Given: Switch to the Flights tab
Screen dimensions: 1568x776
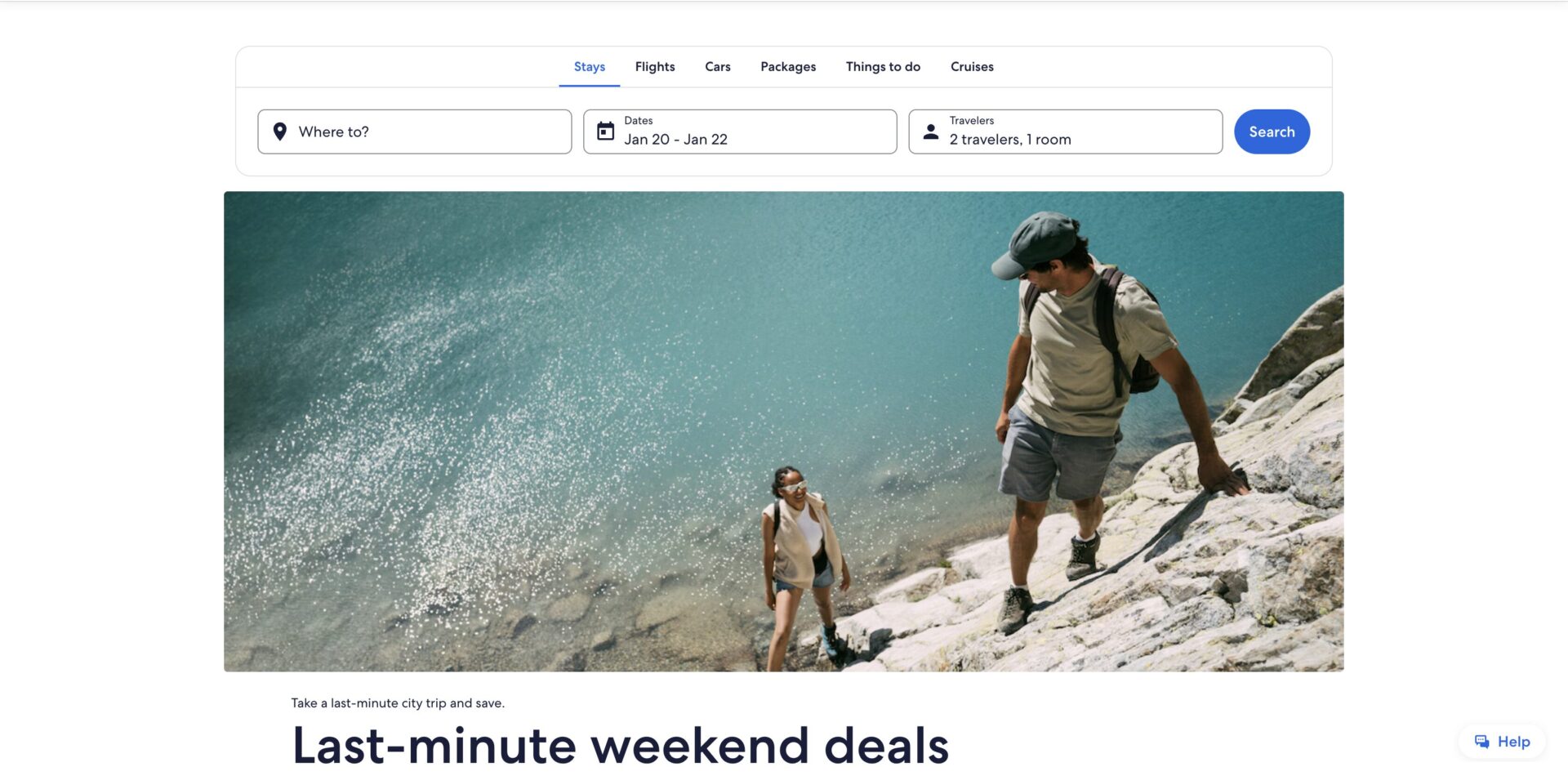Looking at the screenshot, I should tap(655, 67).
